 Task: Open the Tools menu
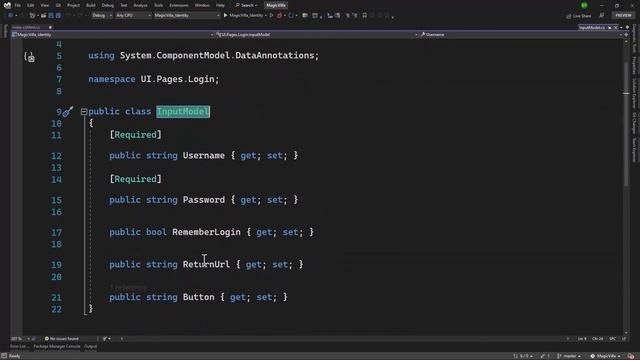point(158,5)
